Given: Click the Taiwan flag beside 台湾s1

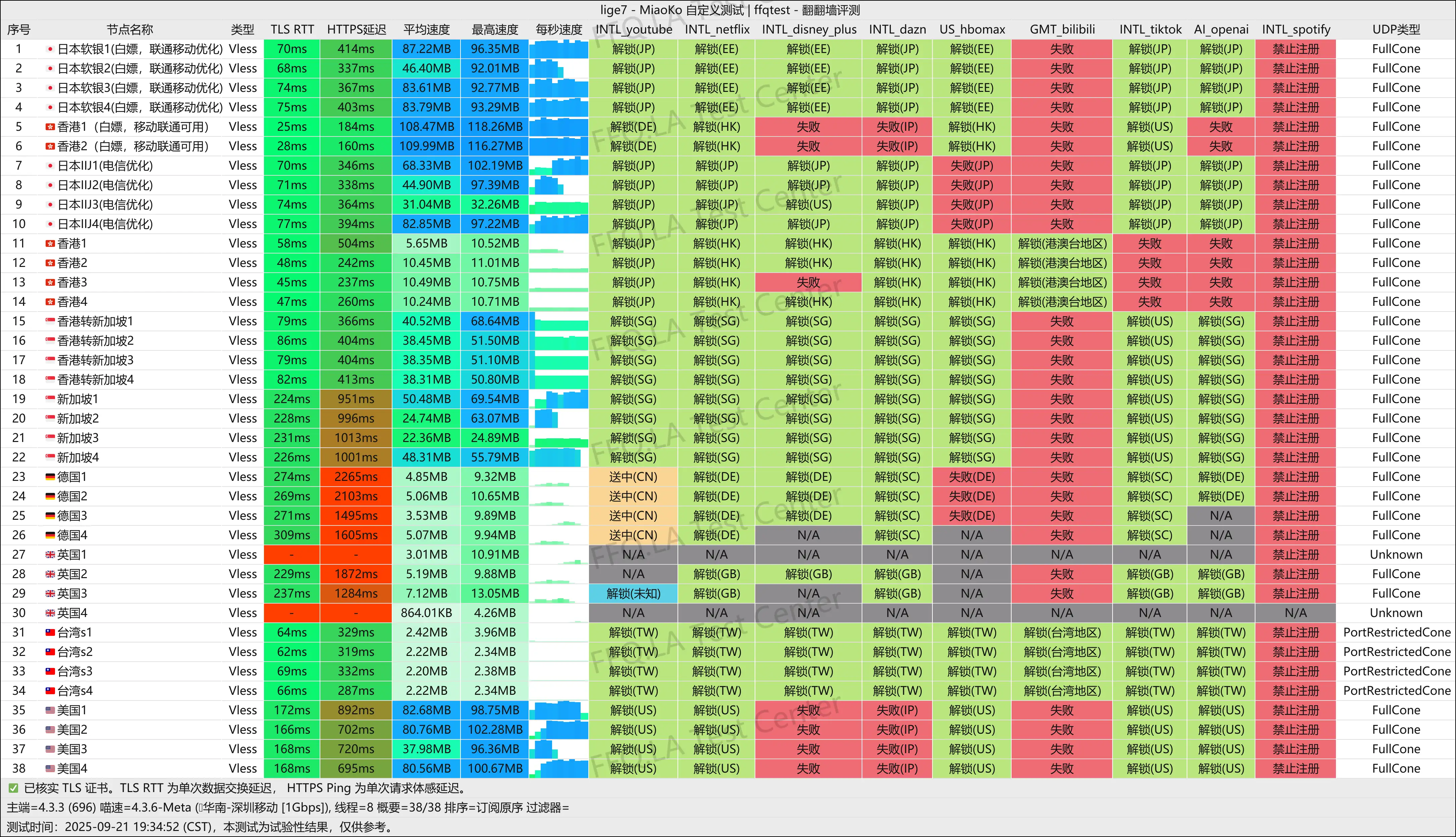Looking at the screenshot, I should (51, 632).
